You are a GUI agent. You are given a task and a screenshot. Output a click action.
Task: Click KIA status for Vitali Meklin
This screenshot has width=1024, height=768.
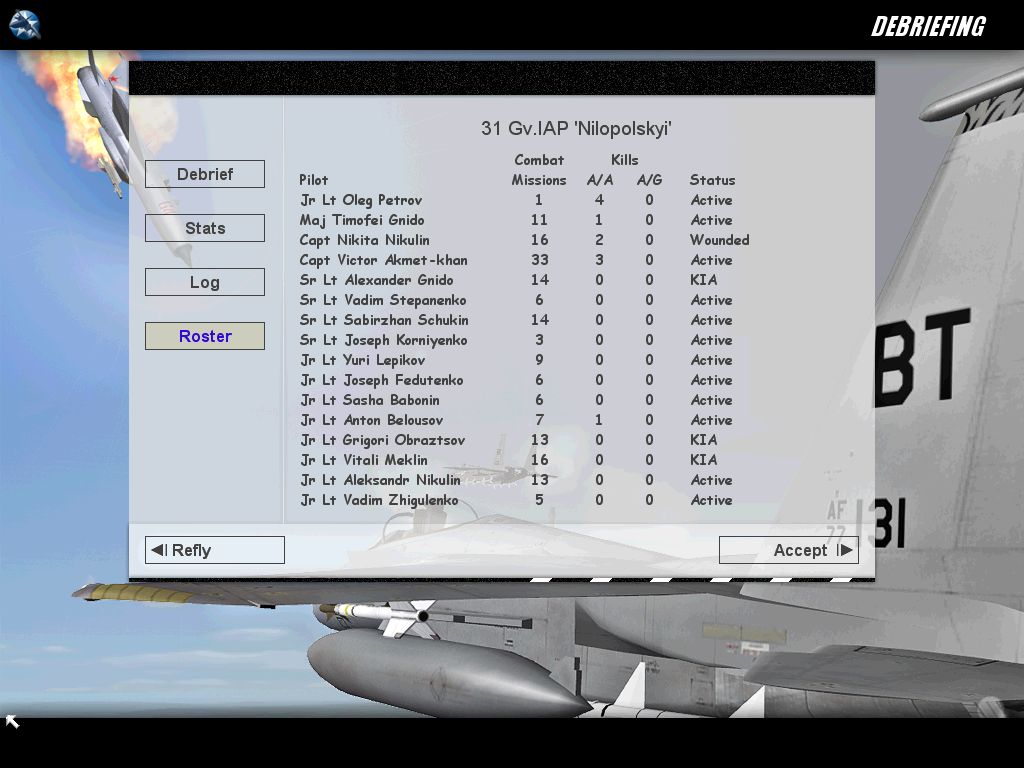(703, 460)
